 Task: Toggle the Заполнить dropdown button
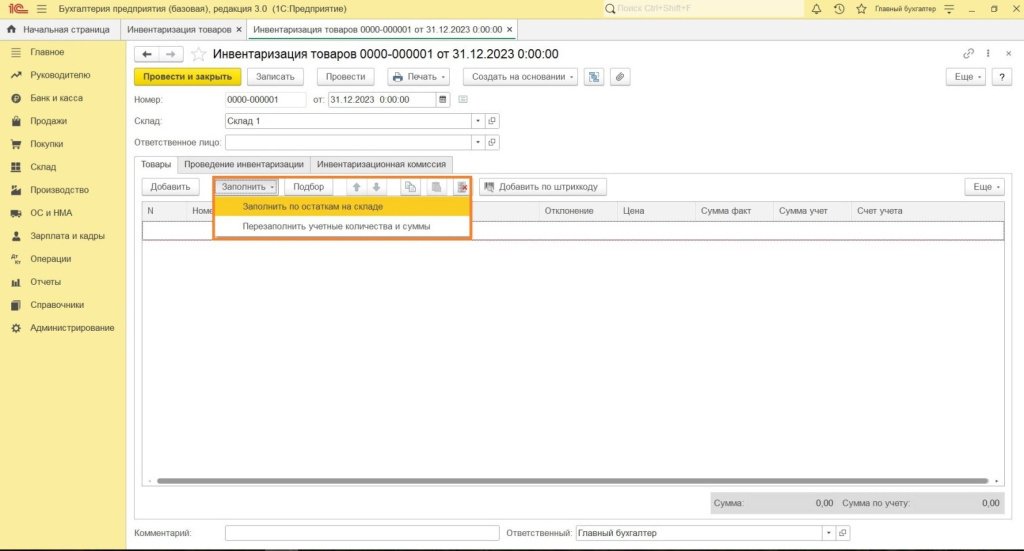[x=247, y=187]
